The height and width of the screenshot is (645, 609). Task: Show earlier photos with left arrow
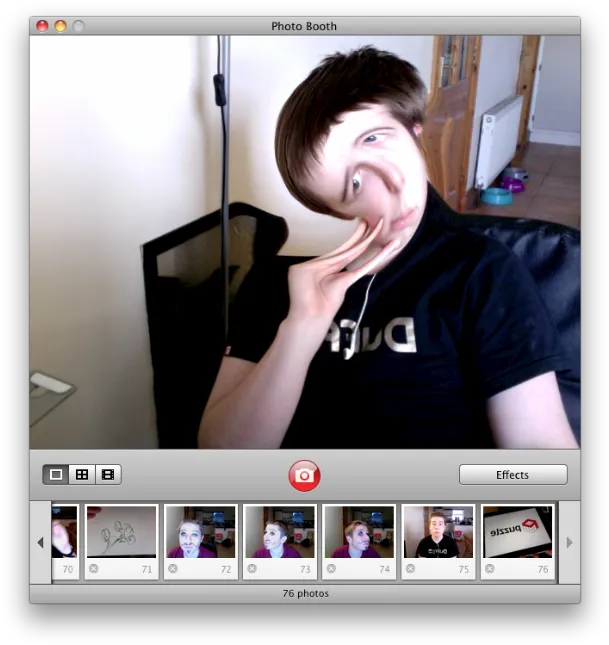coord(40,543)
